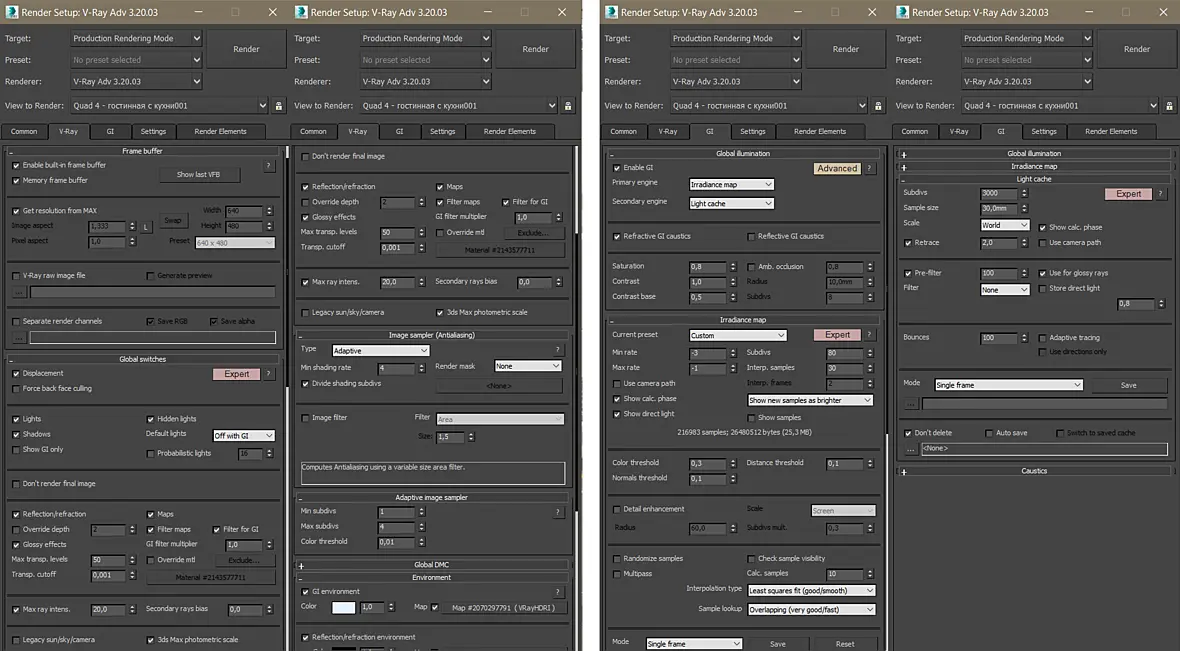The width and height of the screenshot is (1180, 651).
Task: Adjust the Saturation spinner
Action: (x=733, y=267)
